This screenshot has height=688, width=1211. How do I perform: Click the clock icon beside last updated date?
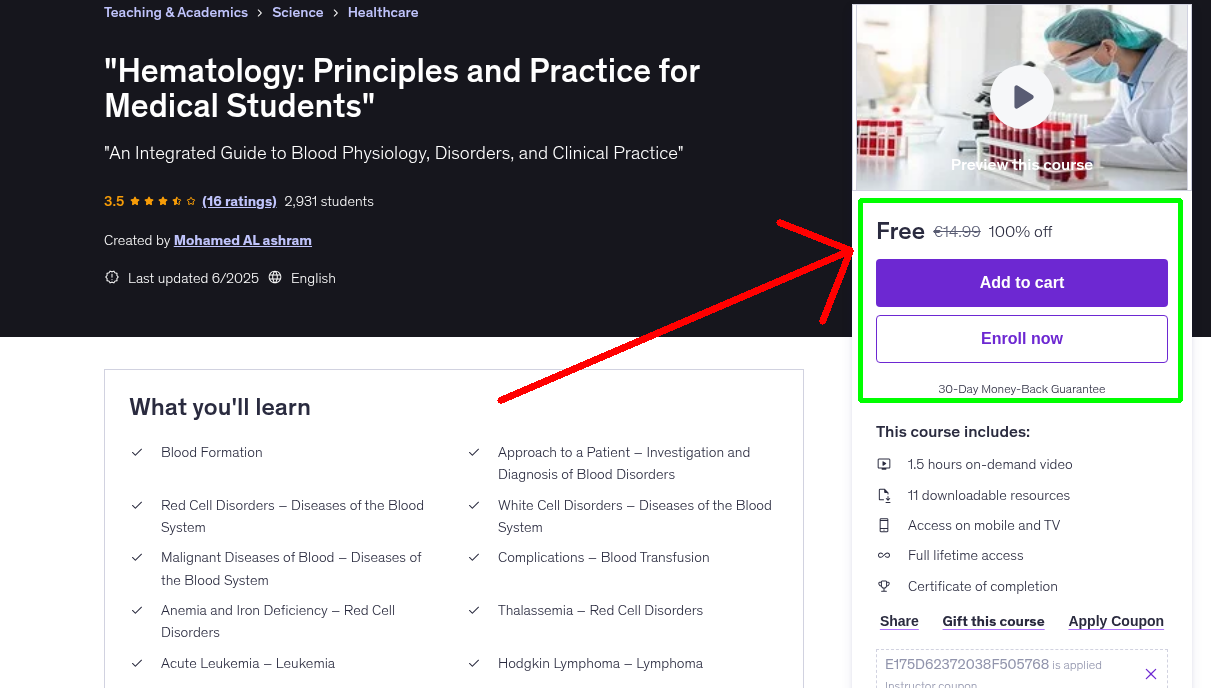pyautogui.click(x=111, y=278)
